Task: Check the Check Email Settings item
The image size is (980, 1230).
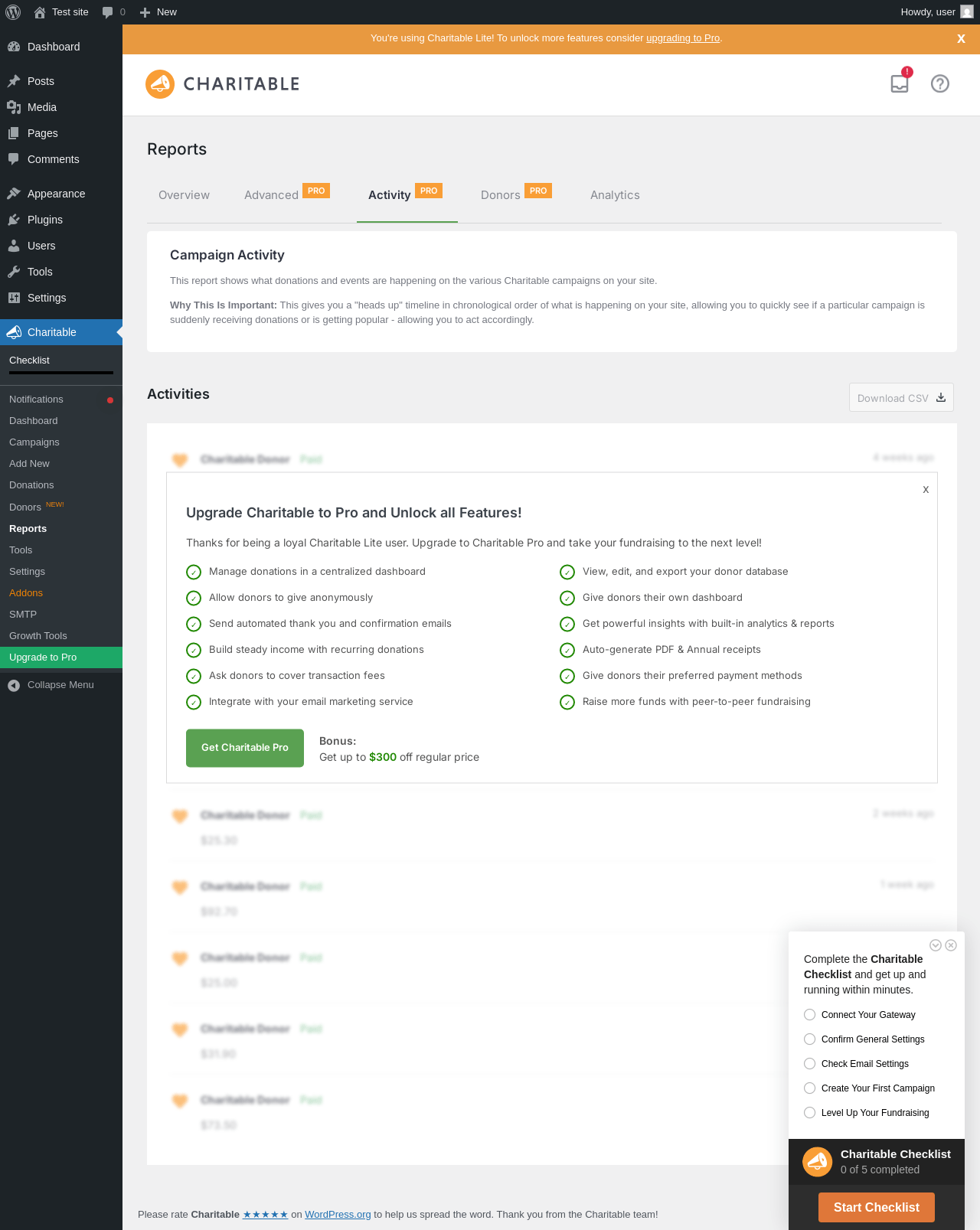Action: pyautogui.click(x=809, y=1064)
